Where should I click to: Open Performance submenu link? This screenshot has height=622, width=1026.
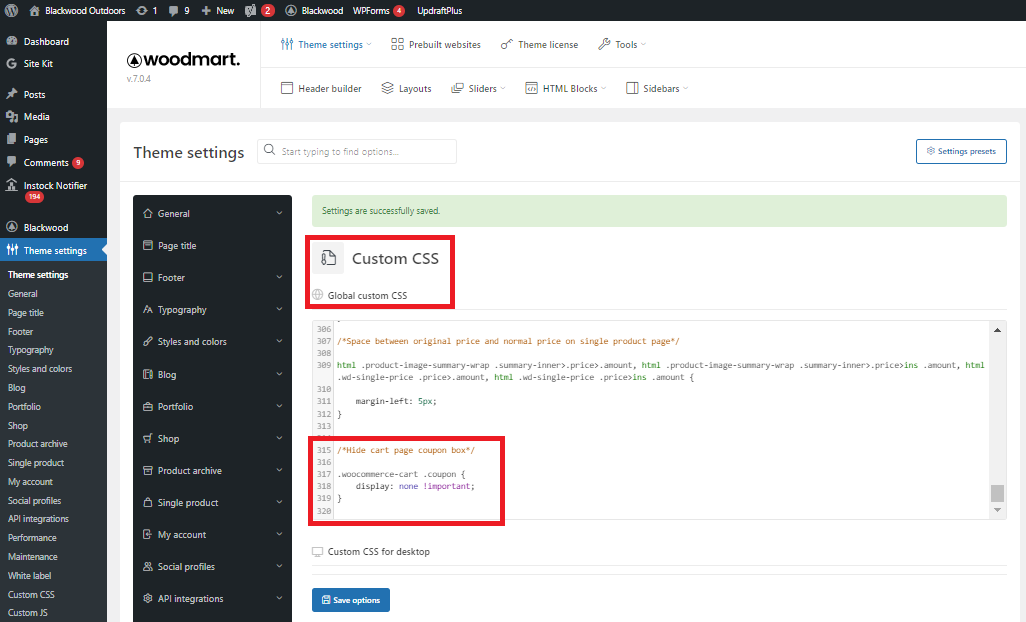coord(32,538)
